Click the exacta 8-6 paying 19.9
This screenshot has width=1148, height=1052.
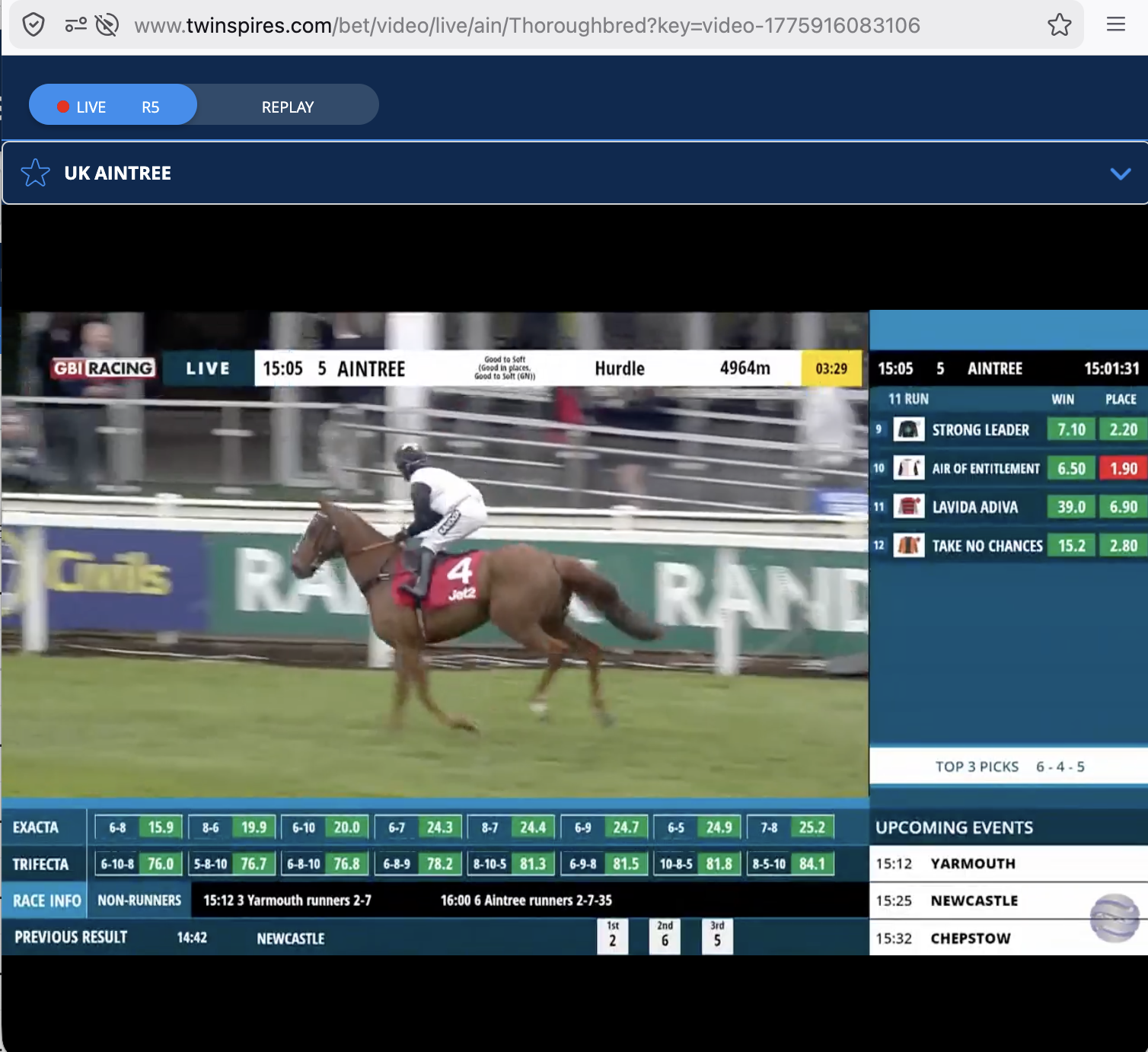pos(232,827)
